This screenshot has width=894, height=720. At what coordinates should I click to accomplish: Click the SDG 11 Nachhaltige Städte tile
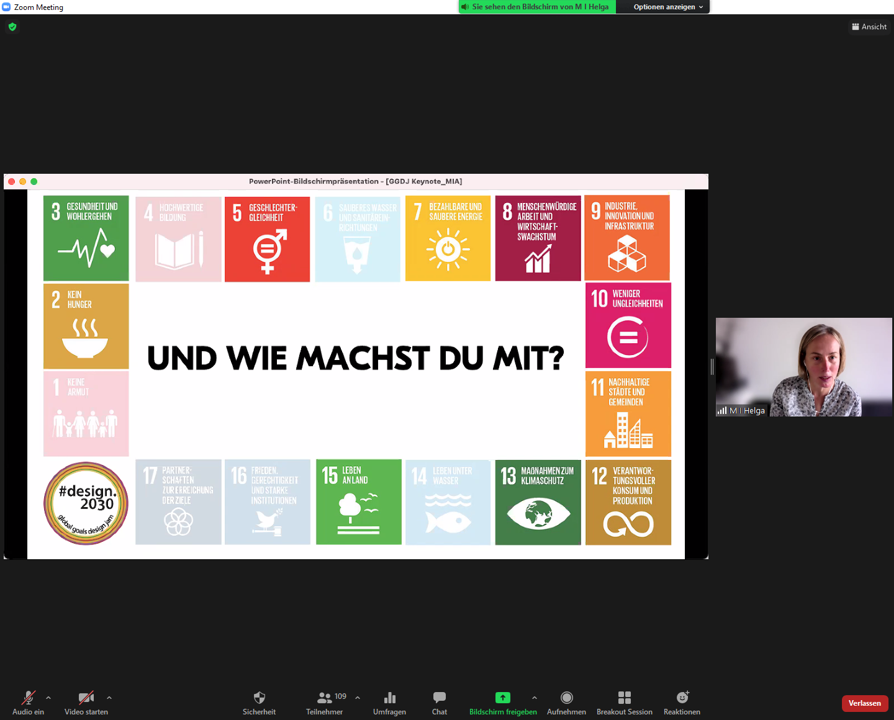[x=628, y=414]
